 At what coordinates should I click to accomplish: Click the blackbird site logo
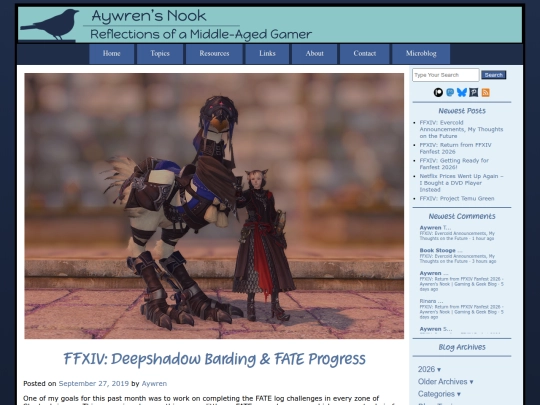[x=50, y=25]
